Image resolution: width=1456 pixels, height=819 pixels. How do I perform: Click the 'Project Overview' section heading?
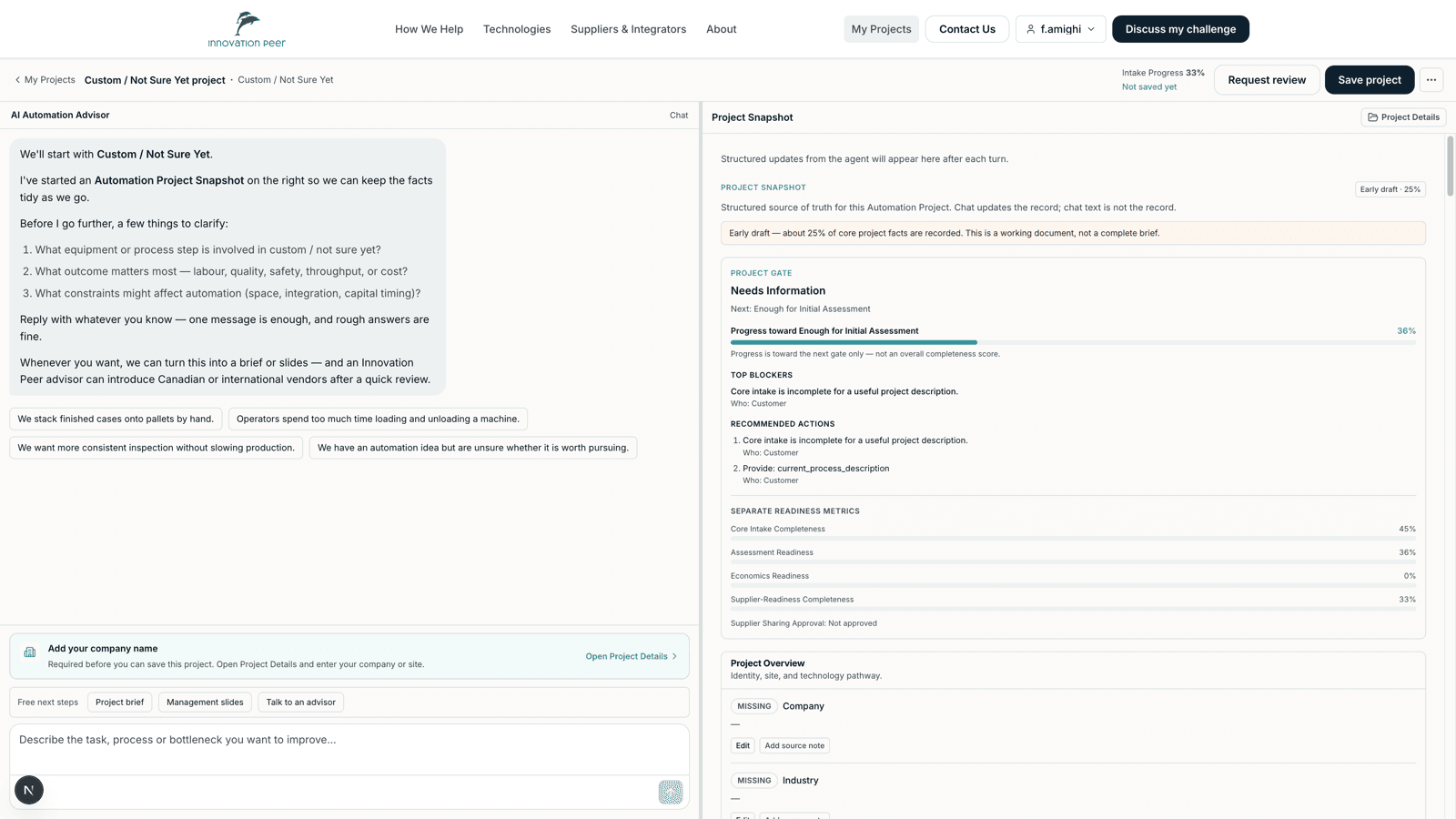(767, 663)
